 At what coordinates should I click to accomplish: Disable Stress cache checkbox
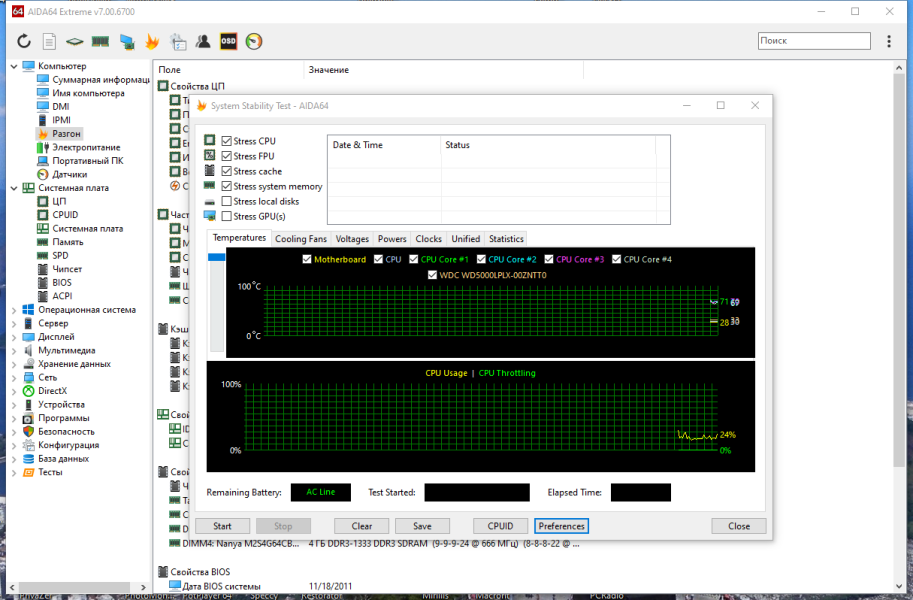(227, 171)
